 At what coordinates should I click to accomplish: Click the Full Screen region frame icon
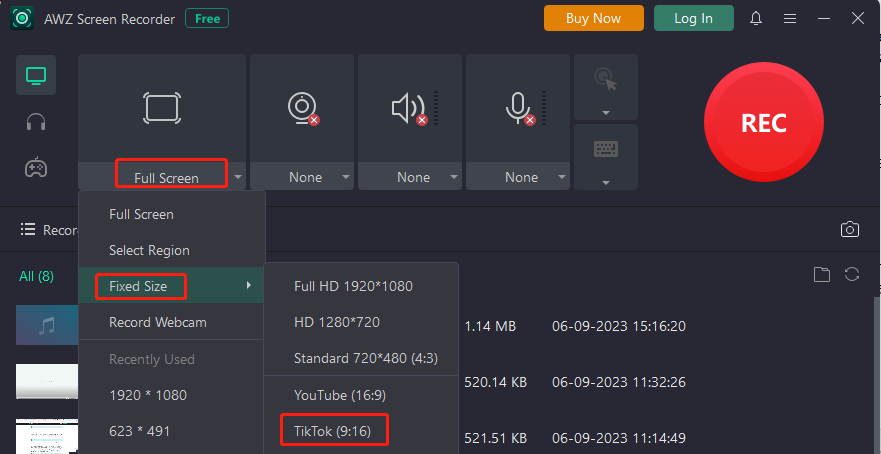162,108
